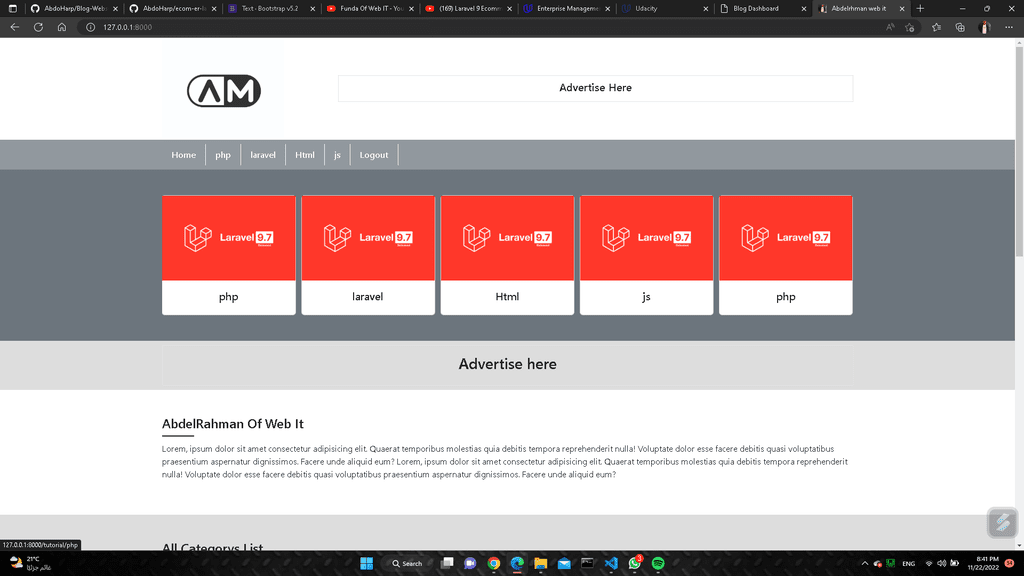Open the Favorites list
1024x576 pixels.
tap(936, 27)
